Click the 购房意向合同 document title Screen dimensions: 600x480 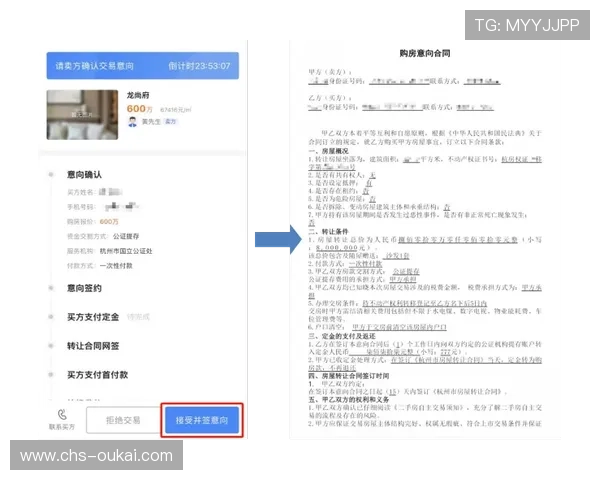[x=425, y=53]
